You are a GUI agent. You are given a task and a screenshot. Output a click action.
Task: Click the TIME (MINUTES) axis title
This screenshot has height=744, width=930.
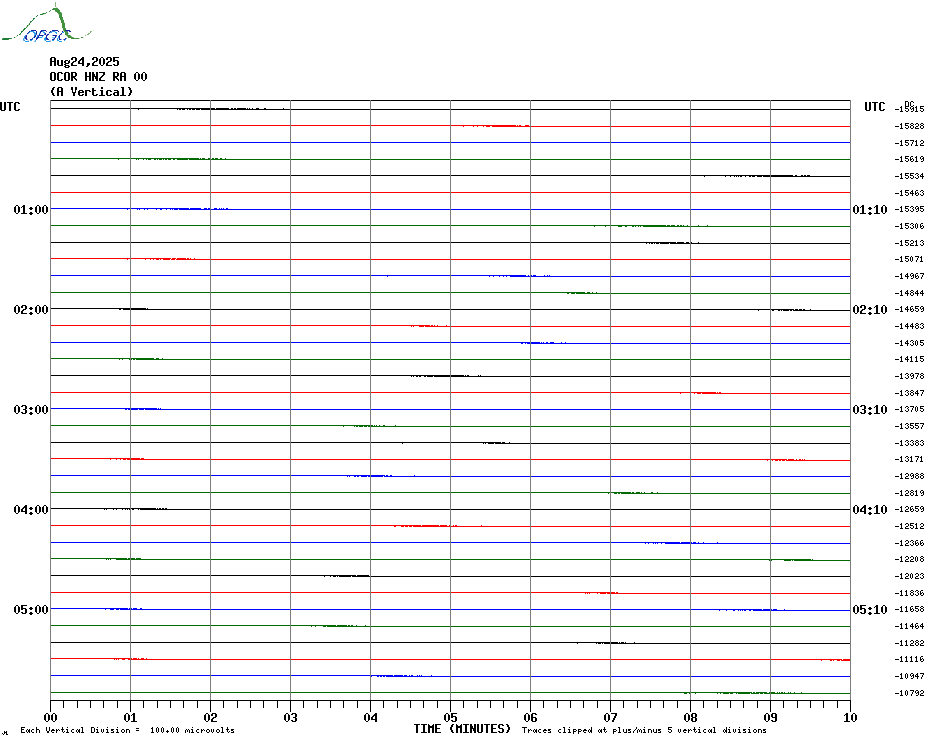tap(462, 729)
